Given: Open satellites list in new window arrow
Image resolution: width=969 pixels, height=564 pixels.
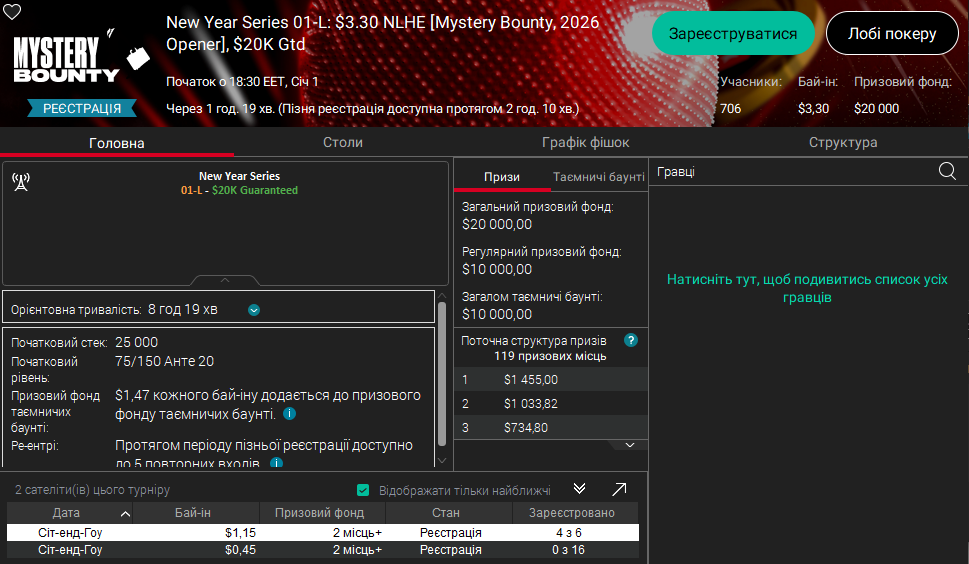Looking at the screenshot, I should [x=619, y=489].
